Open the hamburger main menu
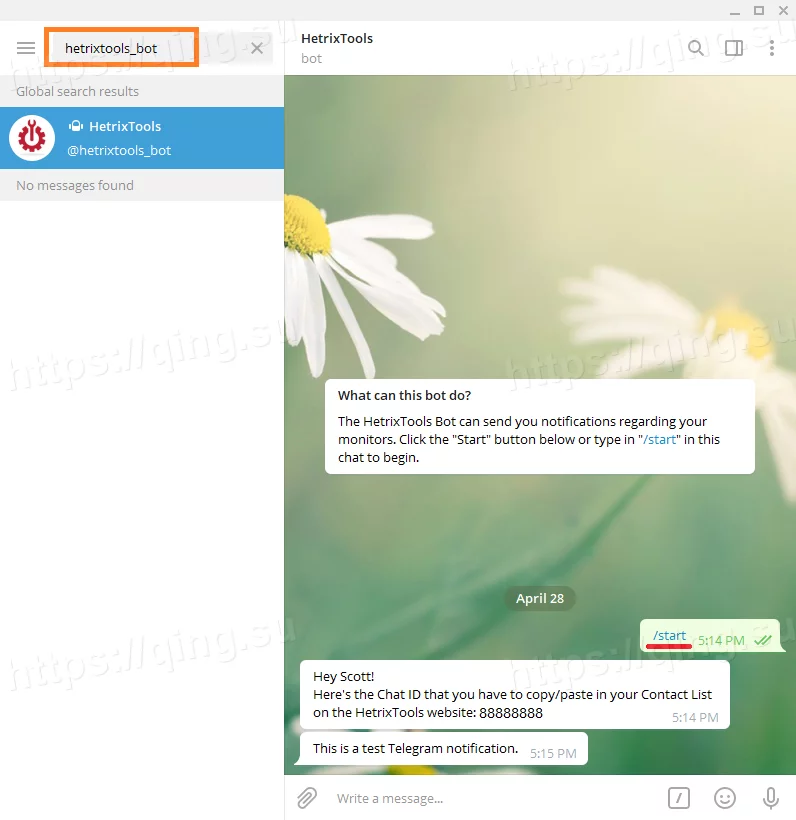The image size is (796, 820). click(x=26, y=48)
